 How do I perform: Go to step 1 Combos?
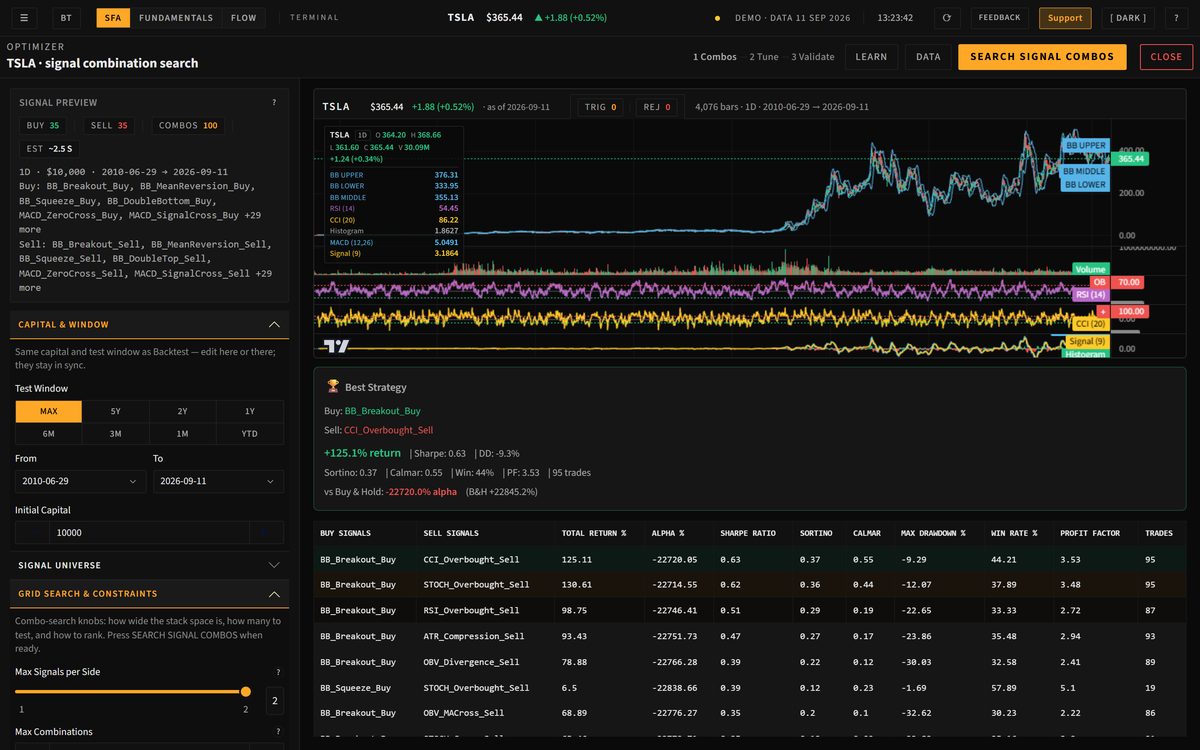(x=715, y=57)
